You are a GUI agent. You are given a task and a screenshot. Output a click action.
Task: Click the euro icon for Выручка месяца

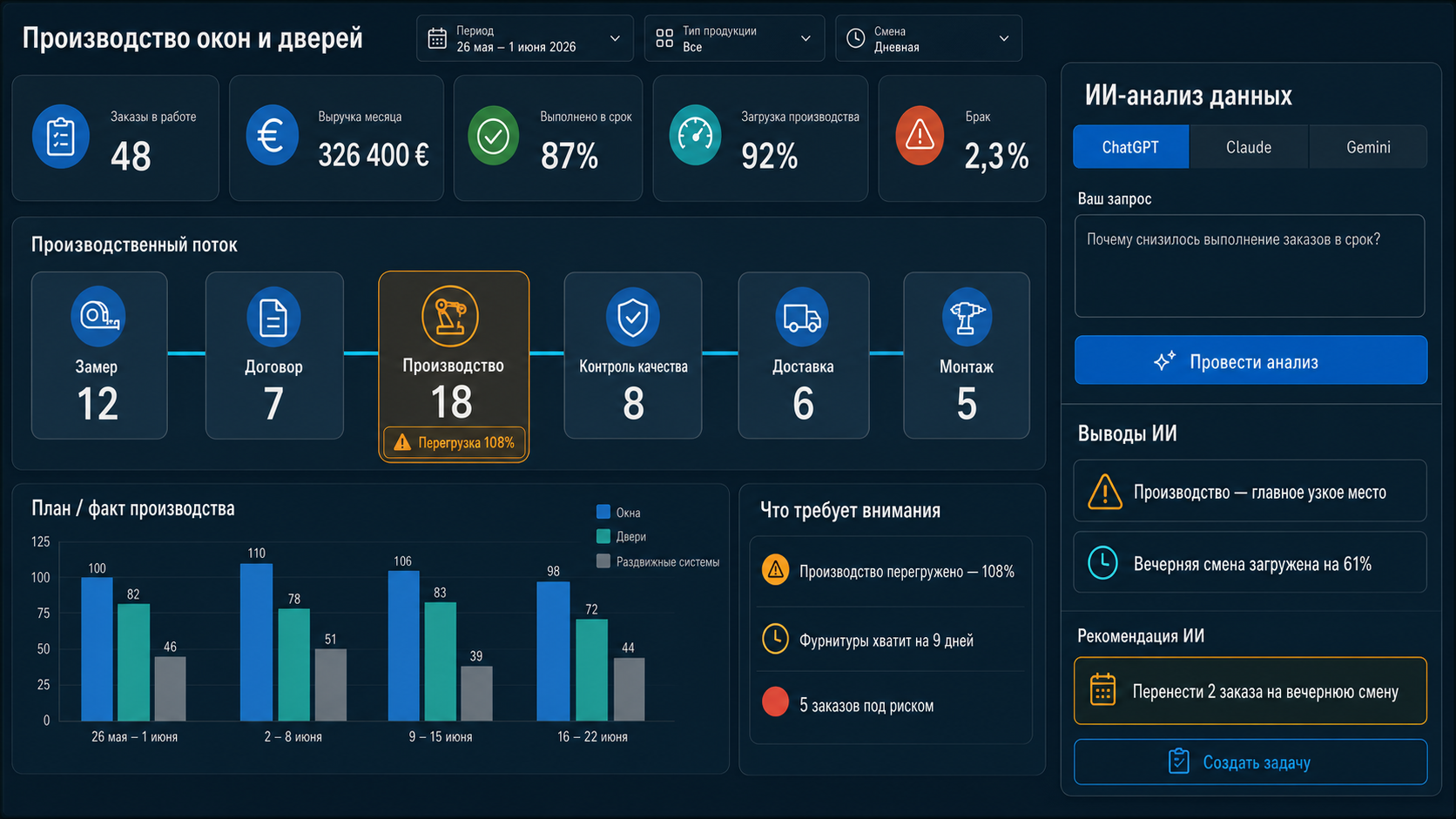point(272,136)
